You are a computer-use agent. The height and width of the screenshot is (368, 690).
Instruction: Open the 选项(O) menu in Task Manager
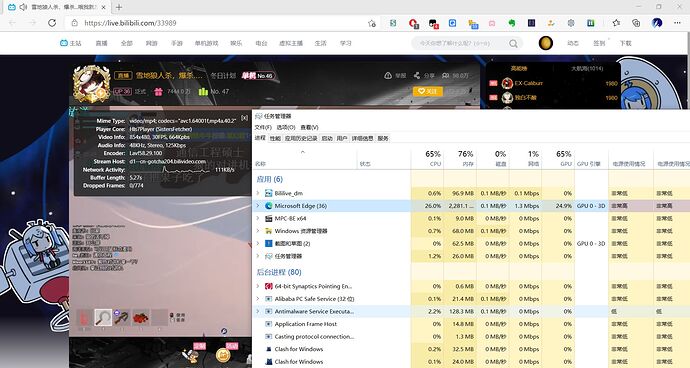point(286,127)
